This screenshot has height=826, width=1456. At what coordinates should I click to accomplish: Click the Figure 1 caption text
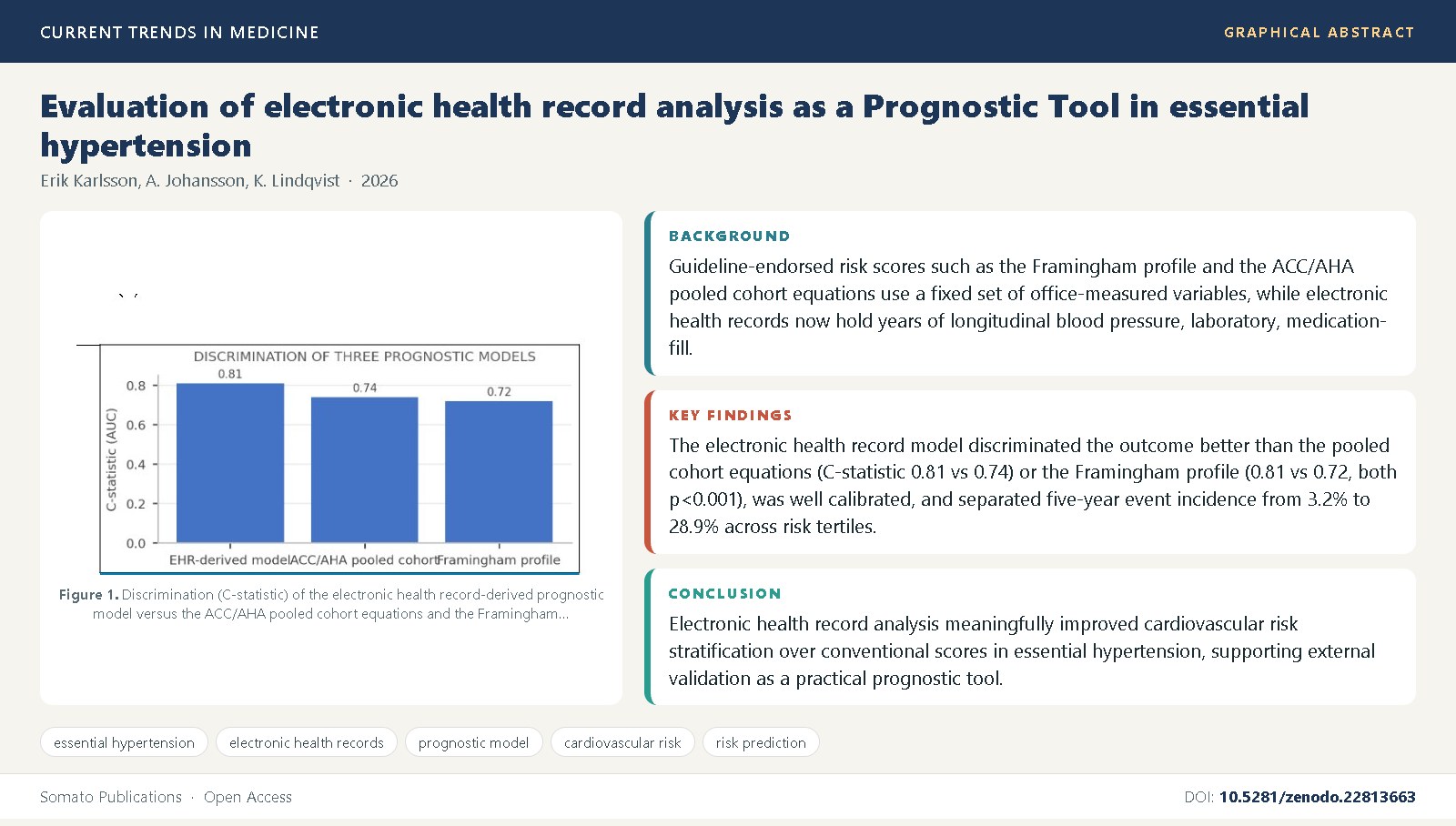point(331,604)
